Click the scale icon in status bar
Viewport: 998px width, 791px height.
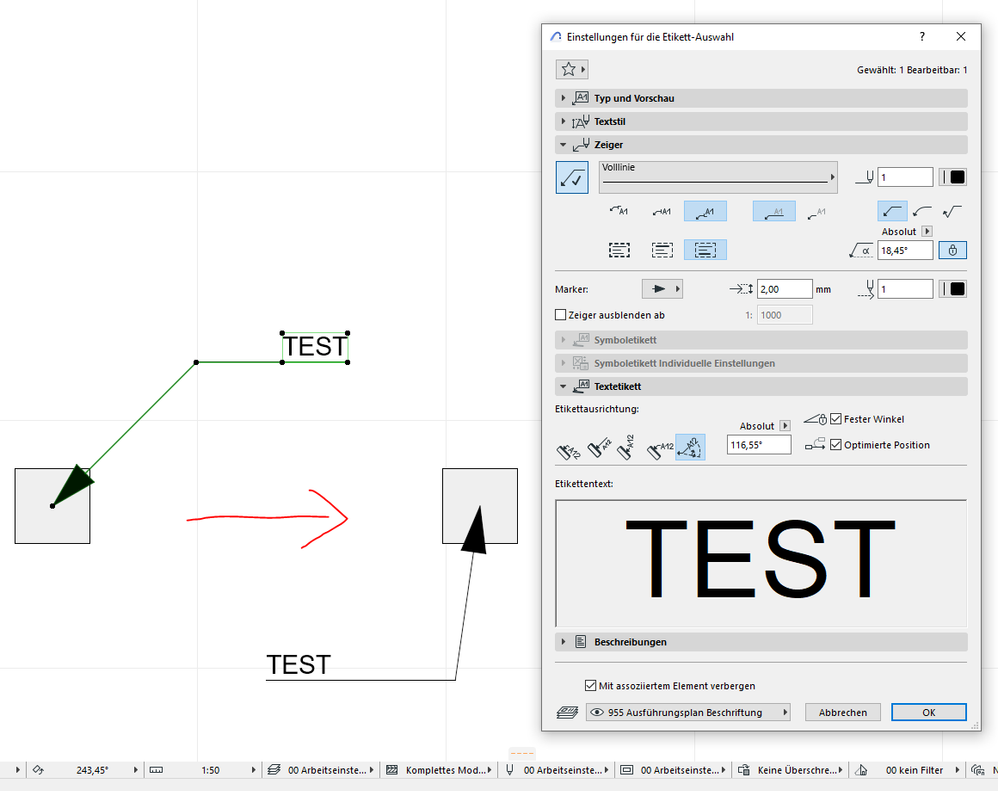click(156, 770)
